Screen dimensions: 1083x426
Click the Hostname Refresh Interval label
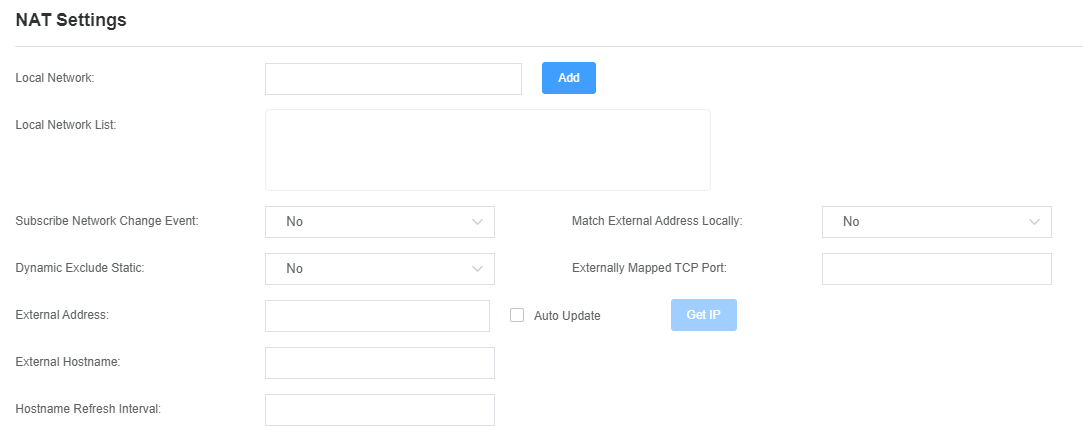88,409
